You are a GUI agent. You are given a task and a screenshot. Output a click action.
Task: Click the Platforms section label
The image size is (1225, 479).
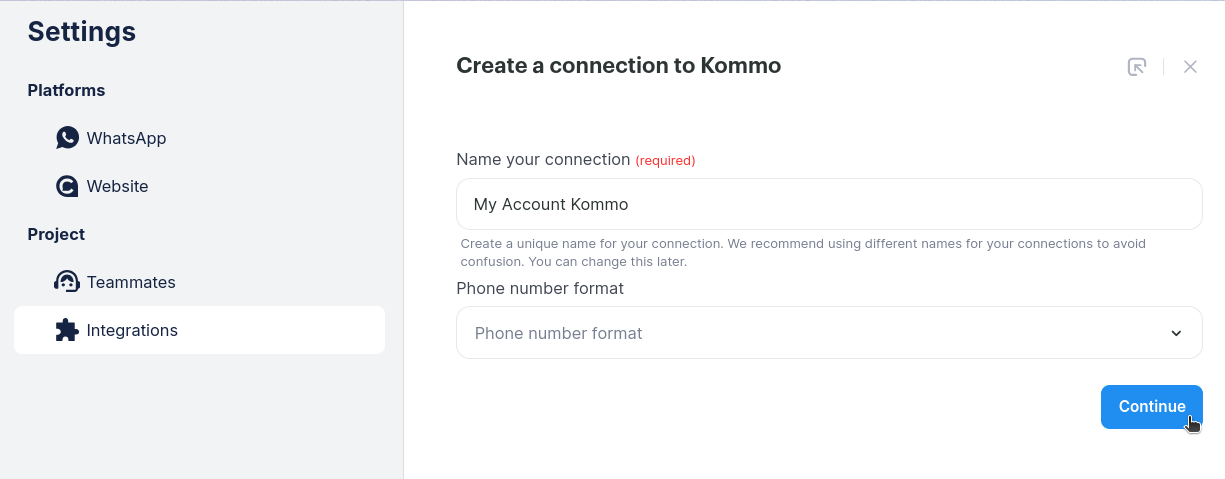tap(66, 90)
